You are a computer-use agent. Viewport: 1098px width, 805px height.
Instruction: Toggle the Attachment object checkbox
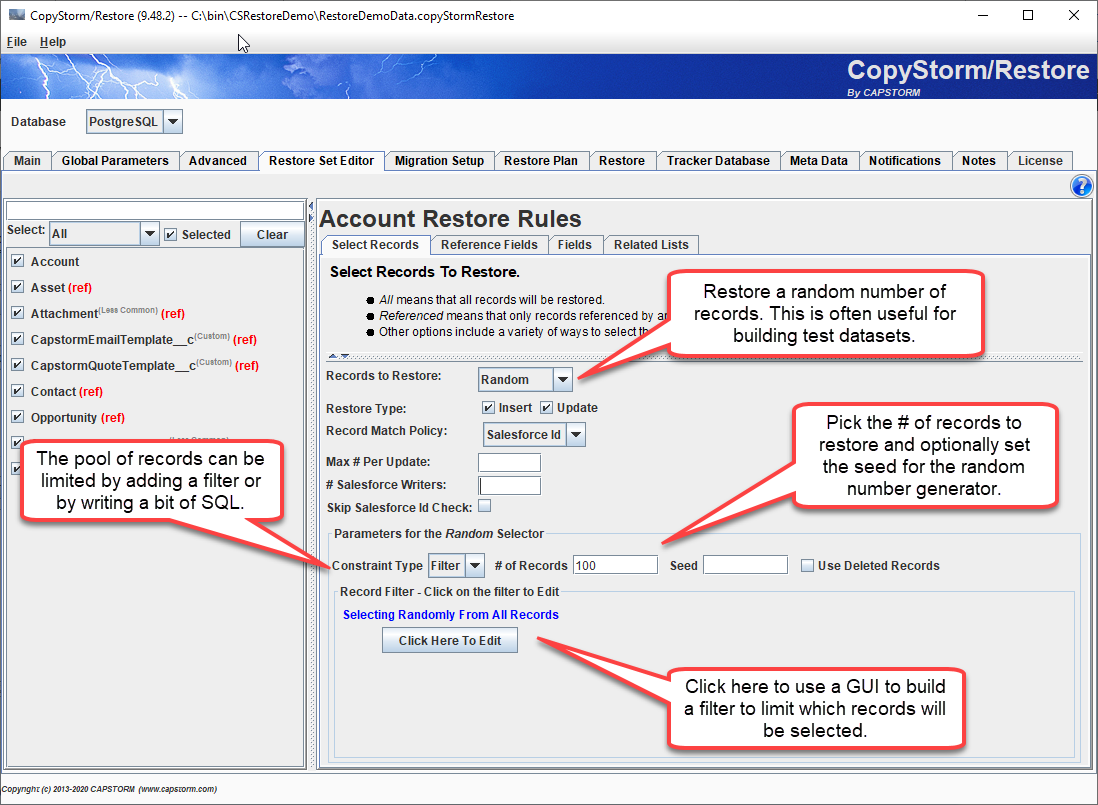click(18, 313)
